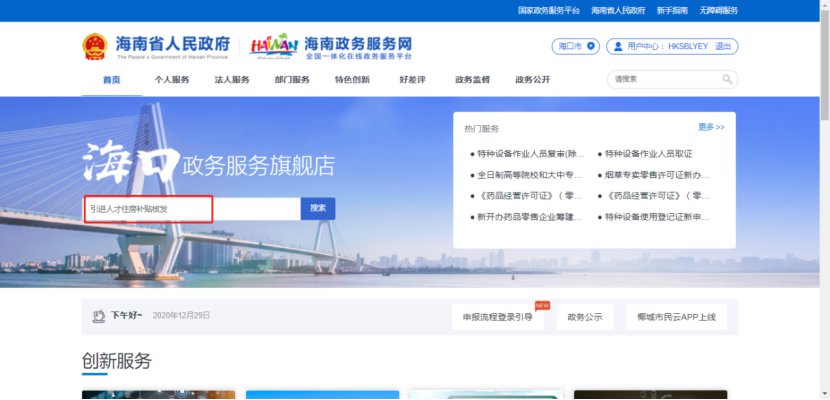830x400 pixels.
Task: Click the 椰城市民云APP上线 button
Action: tap(676, 317)
